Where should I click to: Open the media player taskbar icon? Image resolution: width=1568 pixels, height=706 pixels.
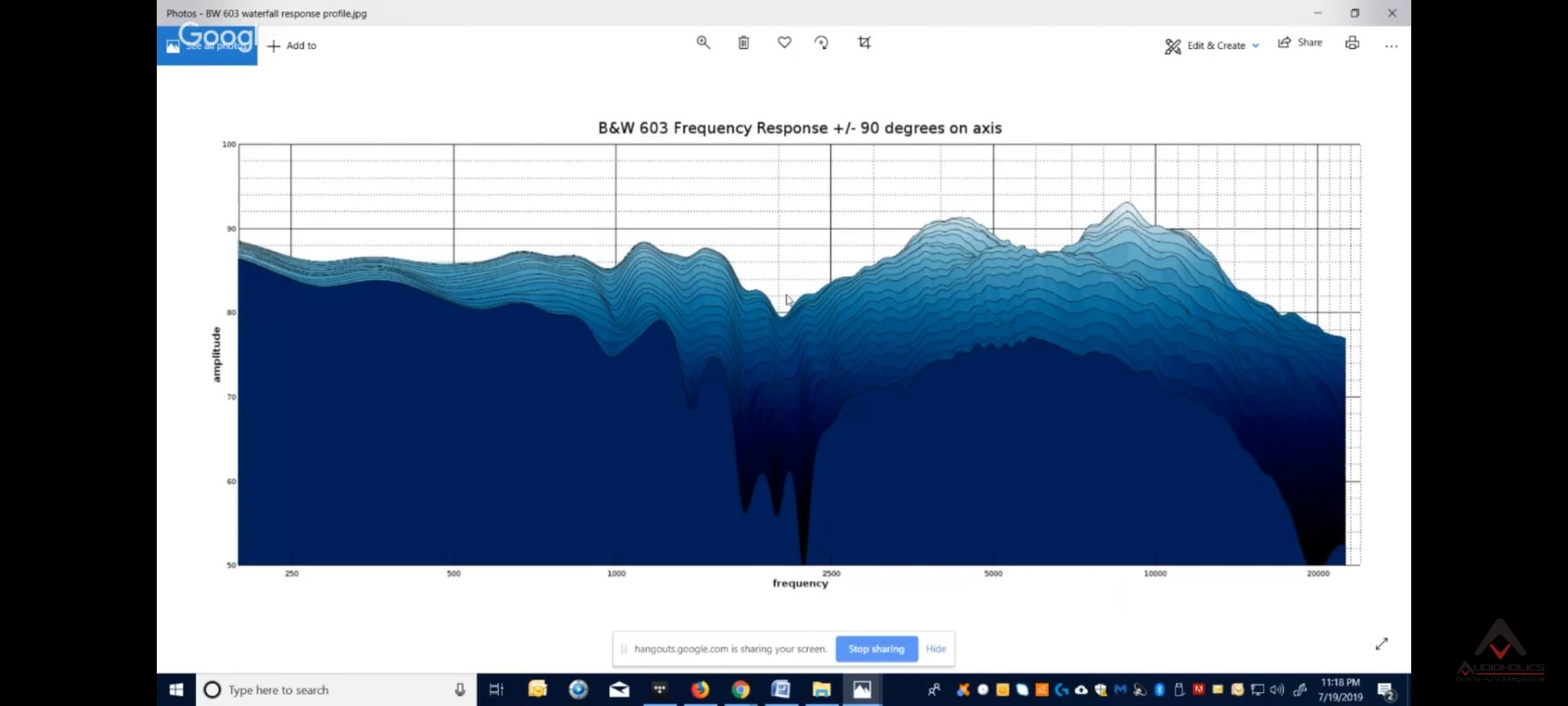[x=578, y=690]
